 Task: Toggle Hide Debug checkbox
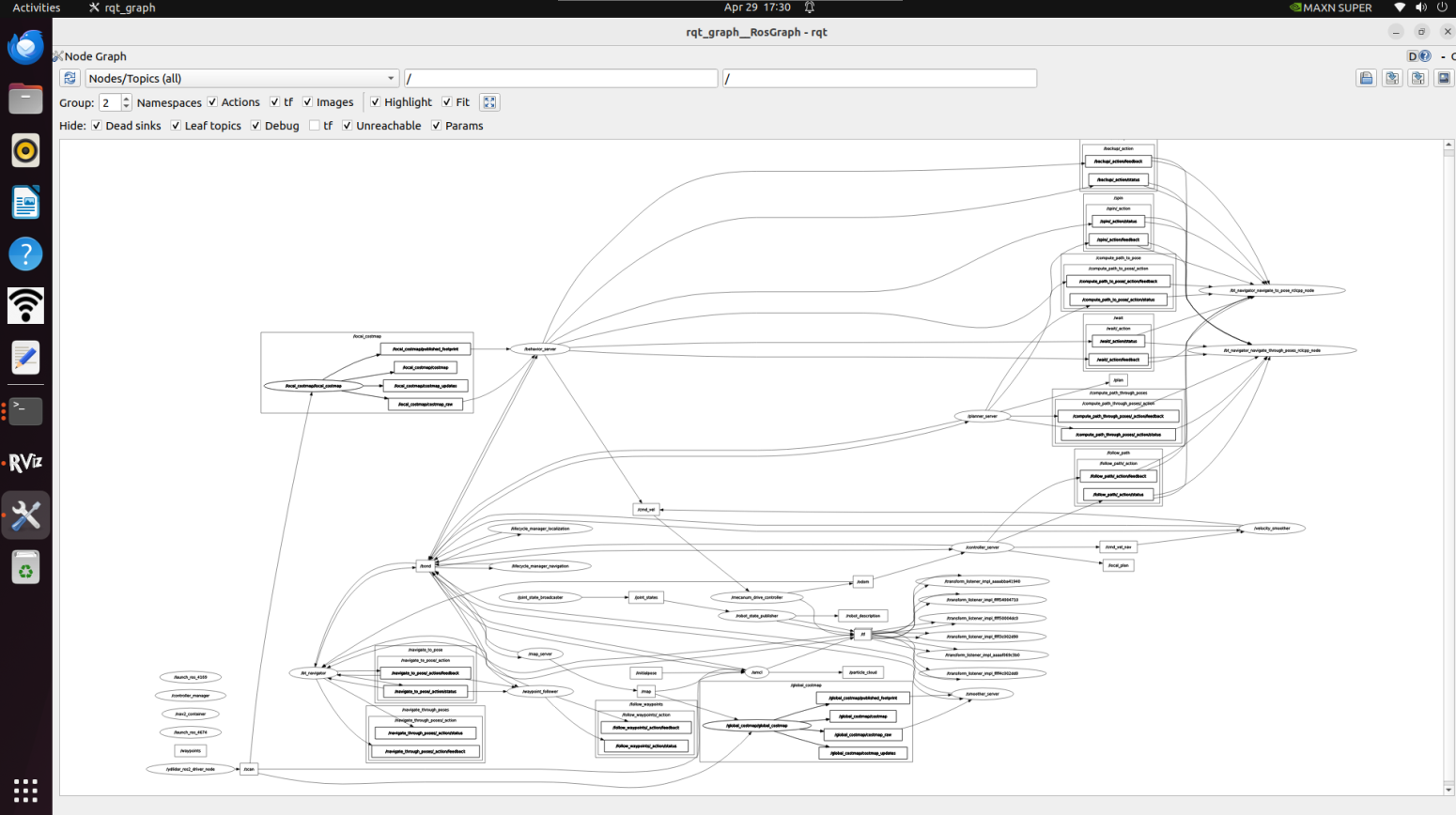(x=256, y=126)
